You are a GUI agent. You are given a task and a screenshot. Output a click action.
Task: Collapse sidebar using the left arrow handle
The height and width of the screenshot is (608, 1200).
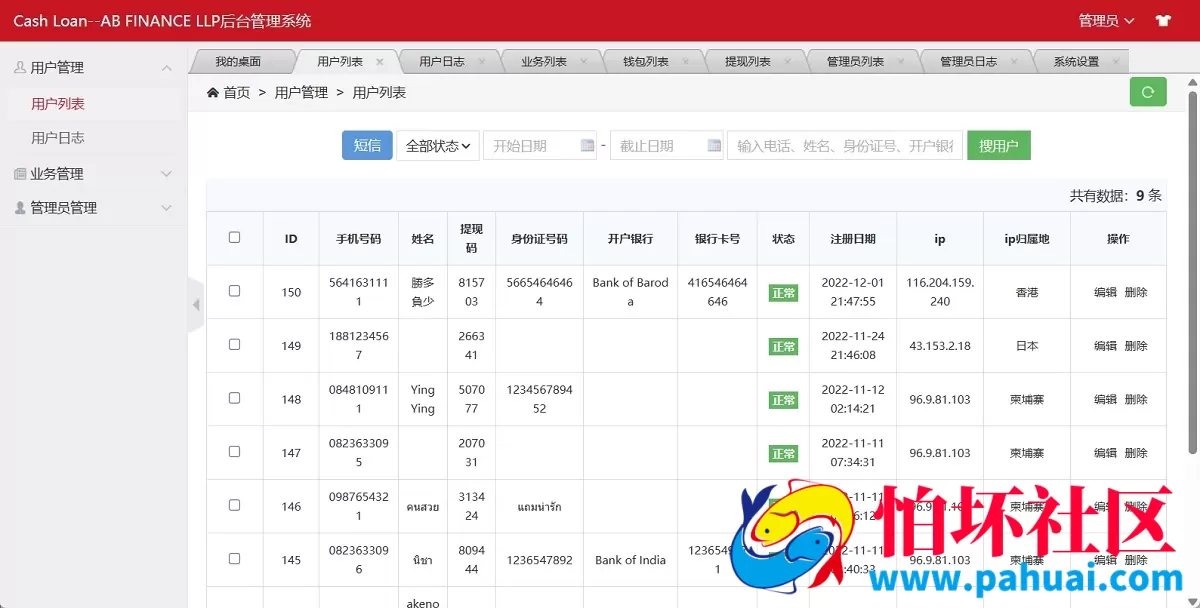(x=196, y=304)
